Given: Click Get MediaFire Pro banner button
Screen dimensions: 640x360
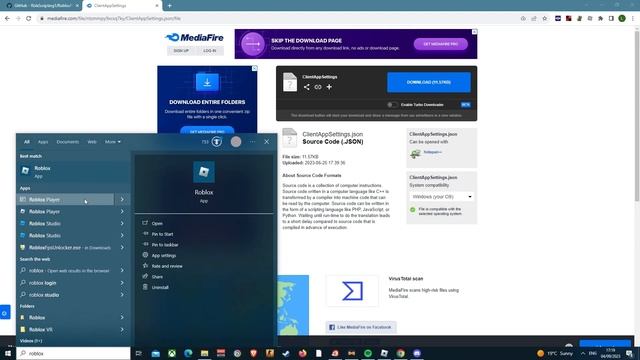Looking at the screenshot, I should [x=440, y=44].
